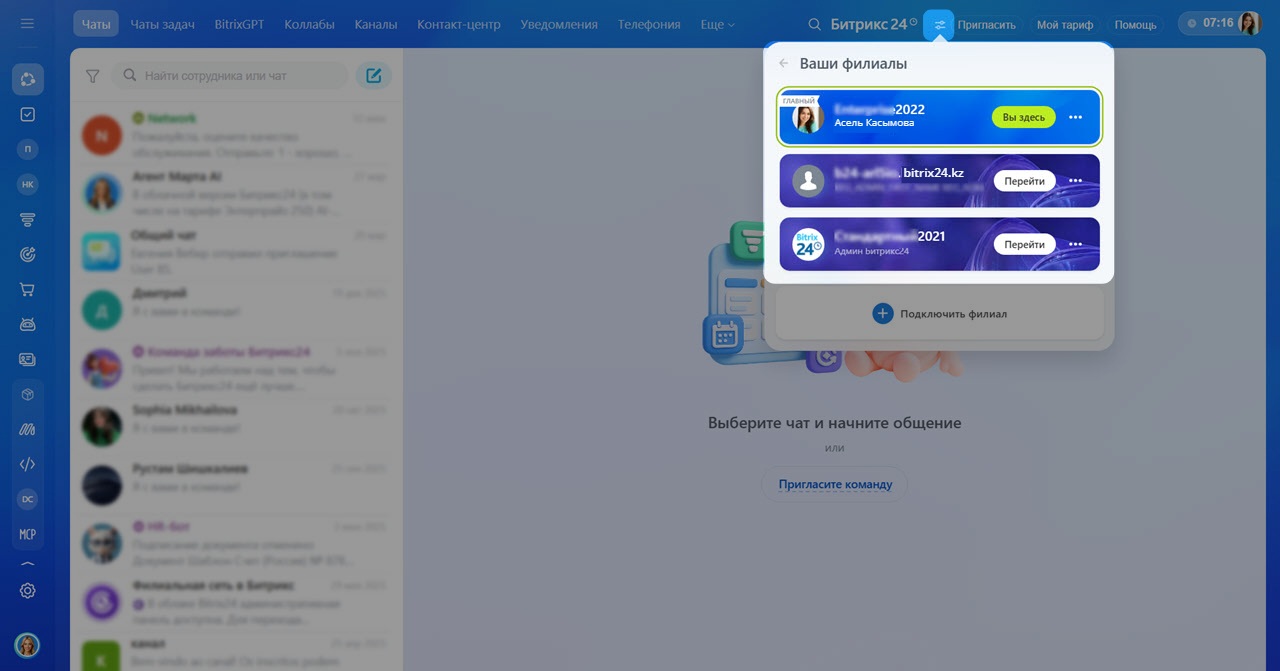Open the developer code sidebar icon
The image size is (1280, 671).
tap(27, 464)
